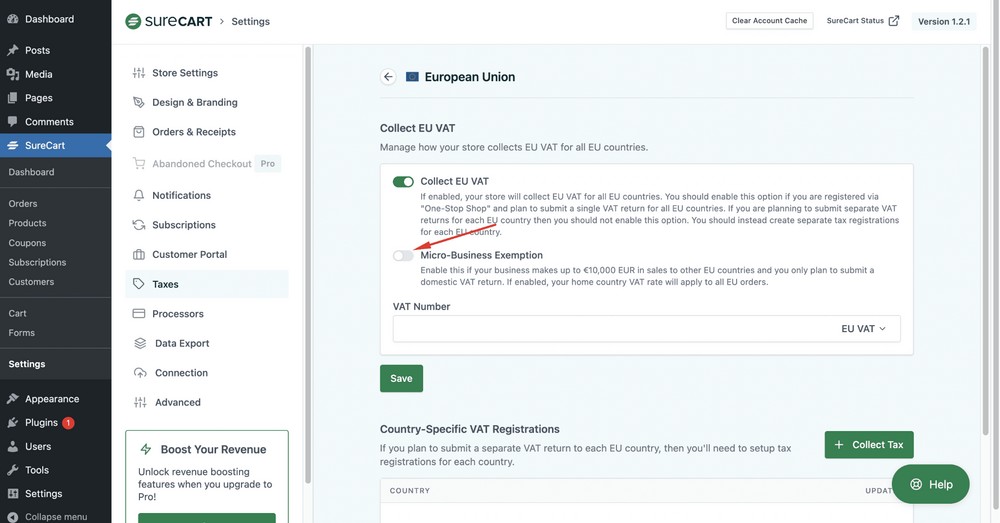Go to Customers in SureCart submenu
The image size is (1000, 523).
[x=31, y=282]
